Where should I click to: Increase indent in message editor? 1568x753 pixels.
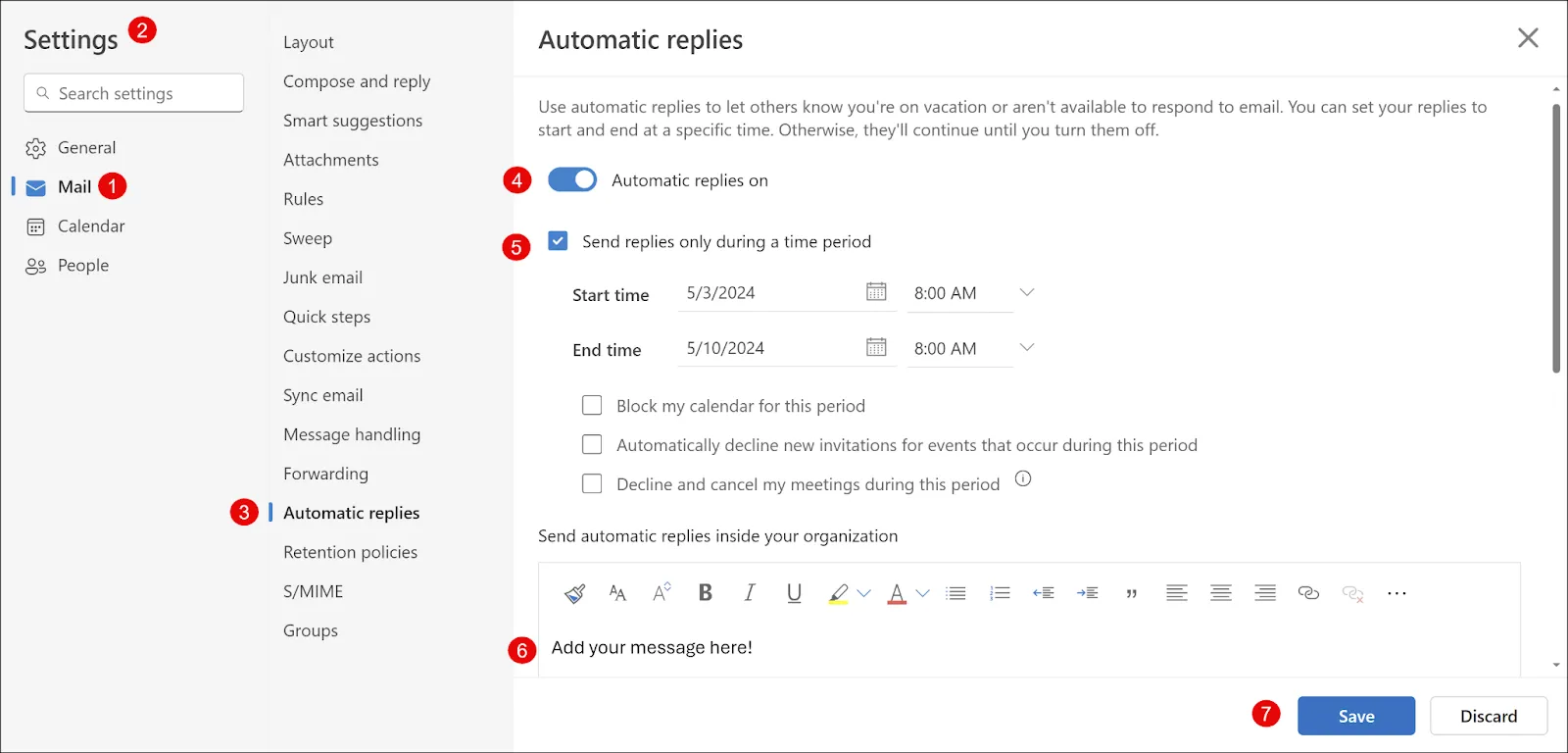[1087, 593]
